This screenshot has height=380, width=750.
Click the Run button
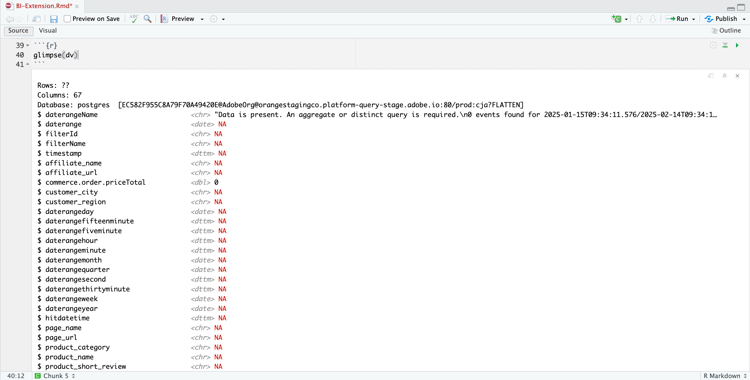coord(677,19)
